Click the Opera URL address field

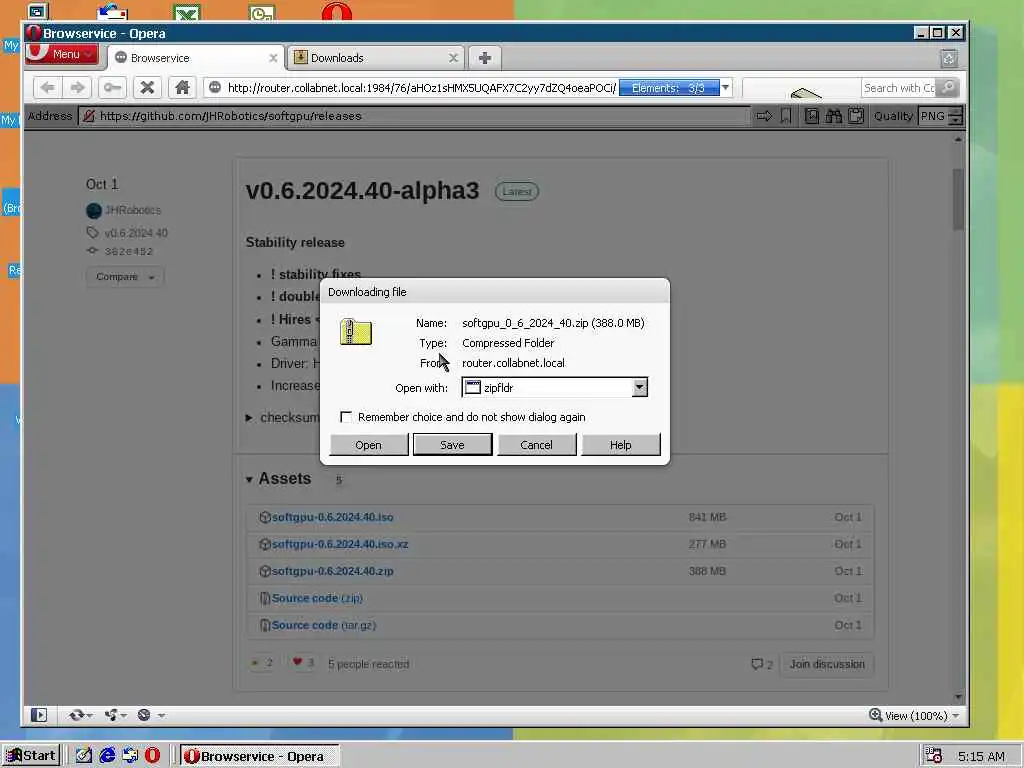pos(421,88)
